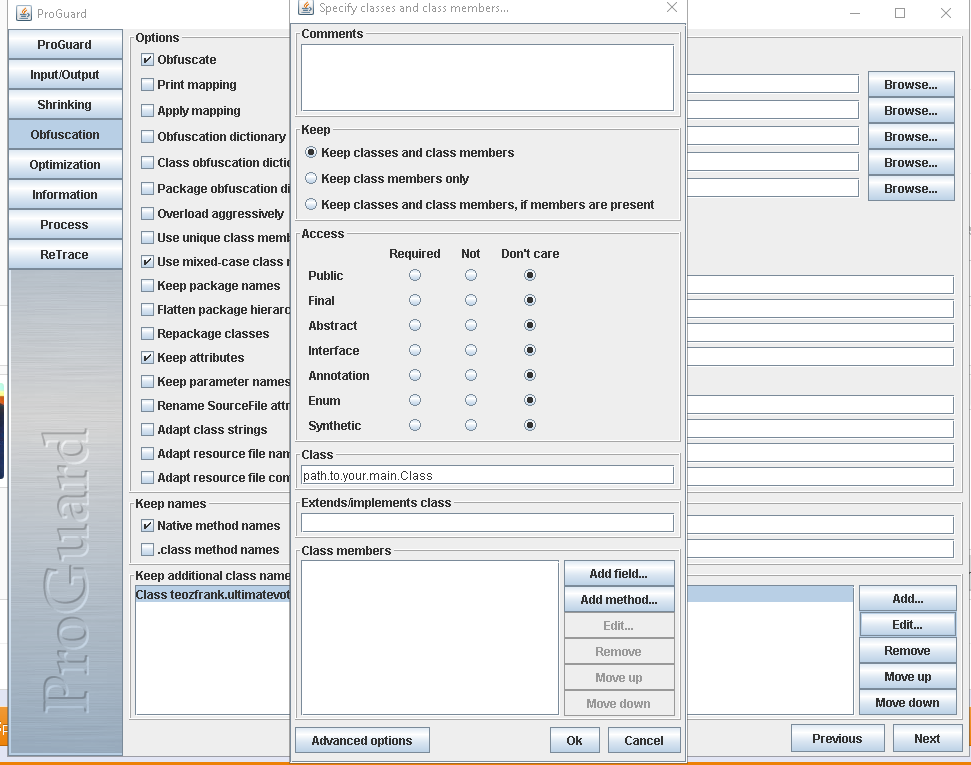This screenshot has height=765, width=971.
Task: Click the Class members list area
Action: pos(430,637)
